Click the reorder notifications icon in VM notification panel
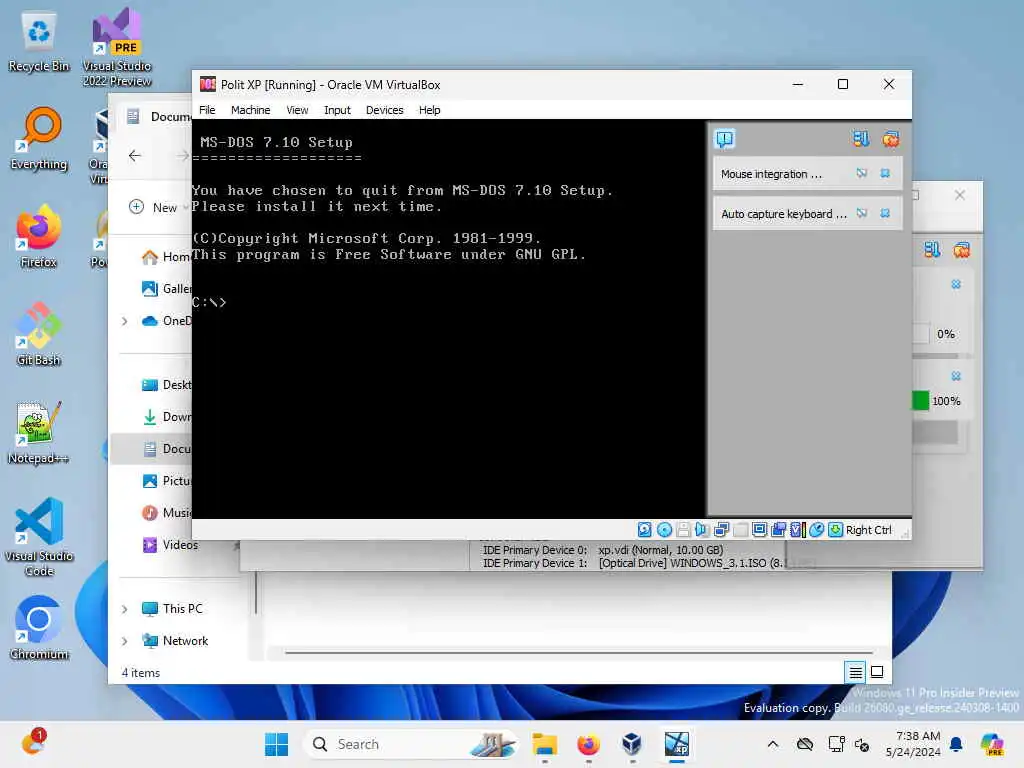1024x768 pixels. (x=861, y=138)
